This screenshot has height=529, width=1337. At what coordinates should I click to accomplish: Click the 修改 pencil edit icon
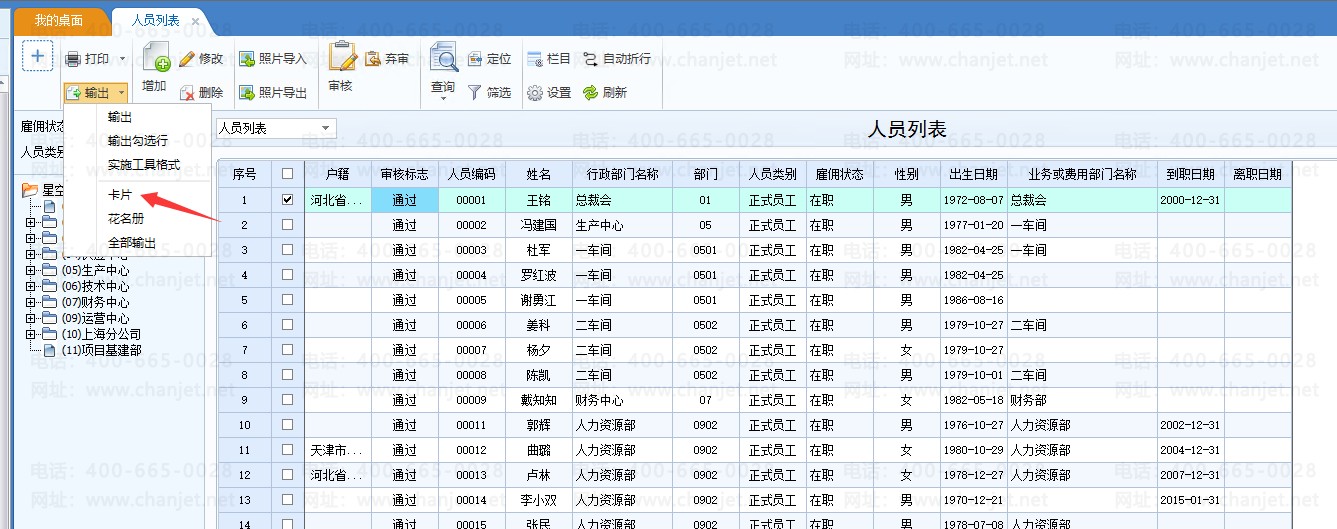[x=187, y=59]
